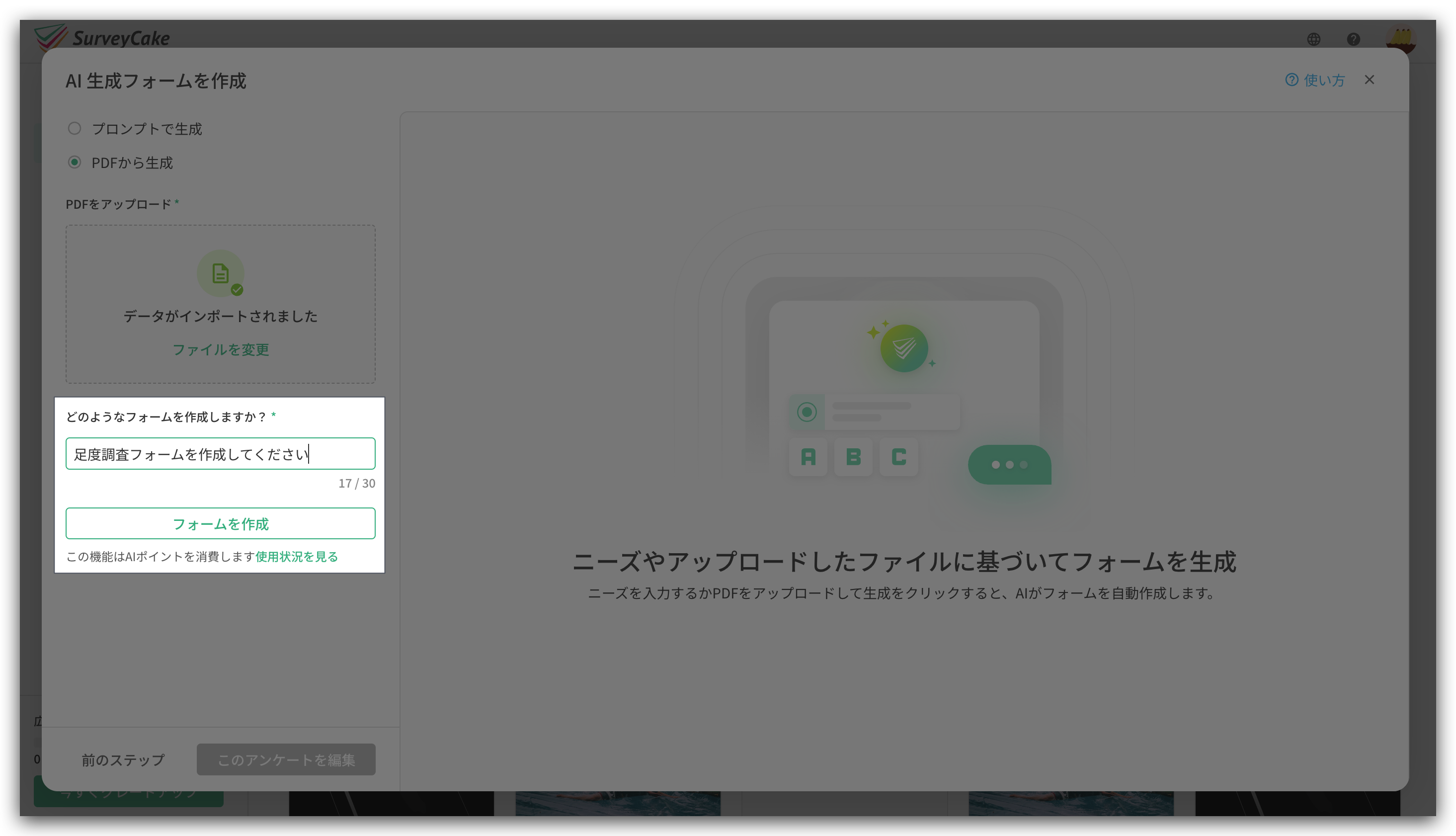Screen dimensions: 1456x836
Task: Open the user avatar menu
Action: pyautogui.click(x=1400, y=39)
